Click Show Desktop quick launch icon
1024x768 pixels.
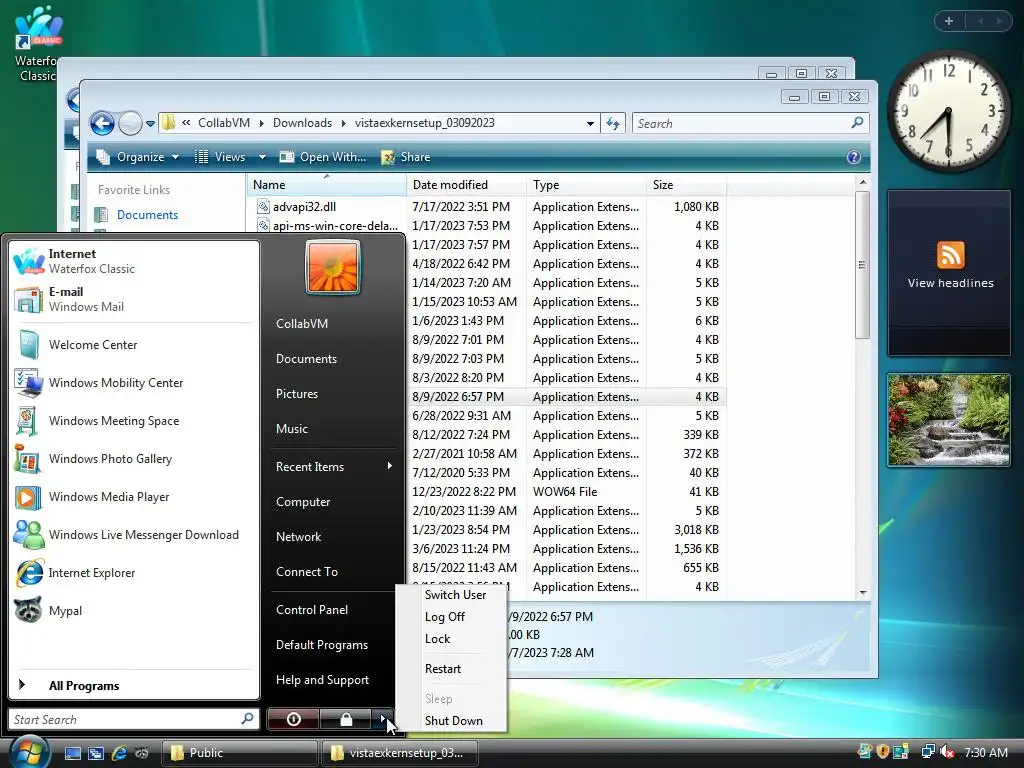[72, 753]
